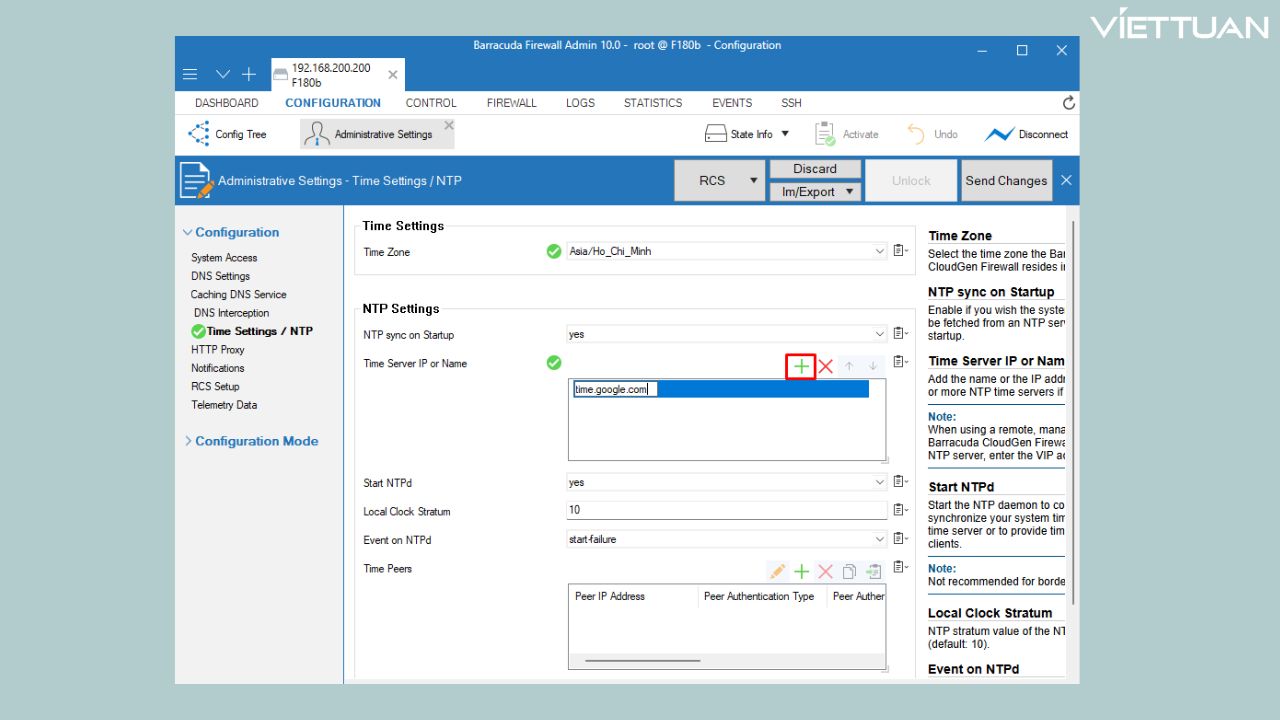Click the Time Peers edit pencil icon

pos(777,572)
